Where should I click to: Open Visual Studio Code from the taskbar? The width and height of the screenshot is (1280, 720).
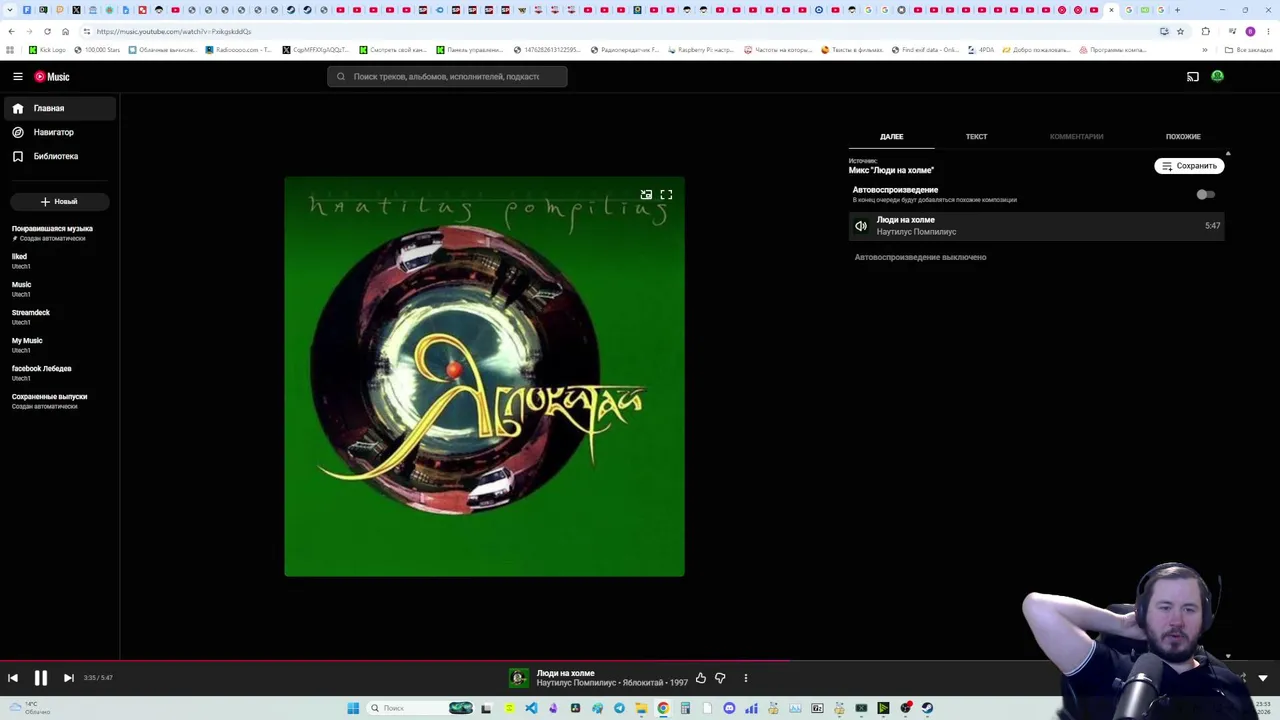pyautogui.click(x=531, y=708)
